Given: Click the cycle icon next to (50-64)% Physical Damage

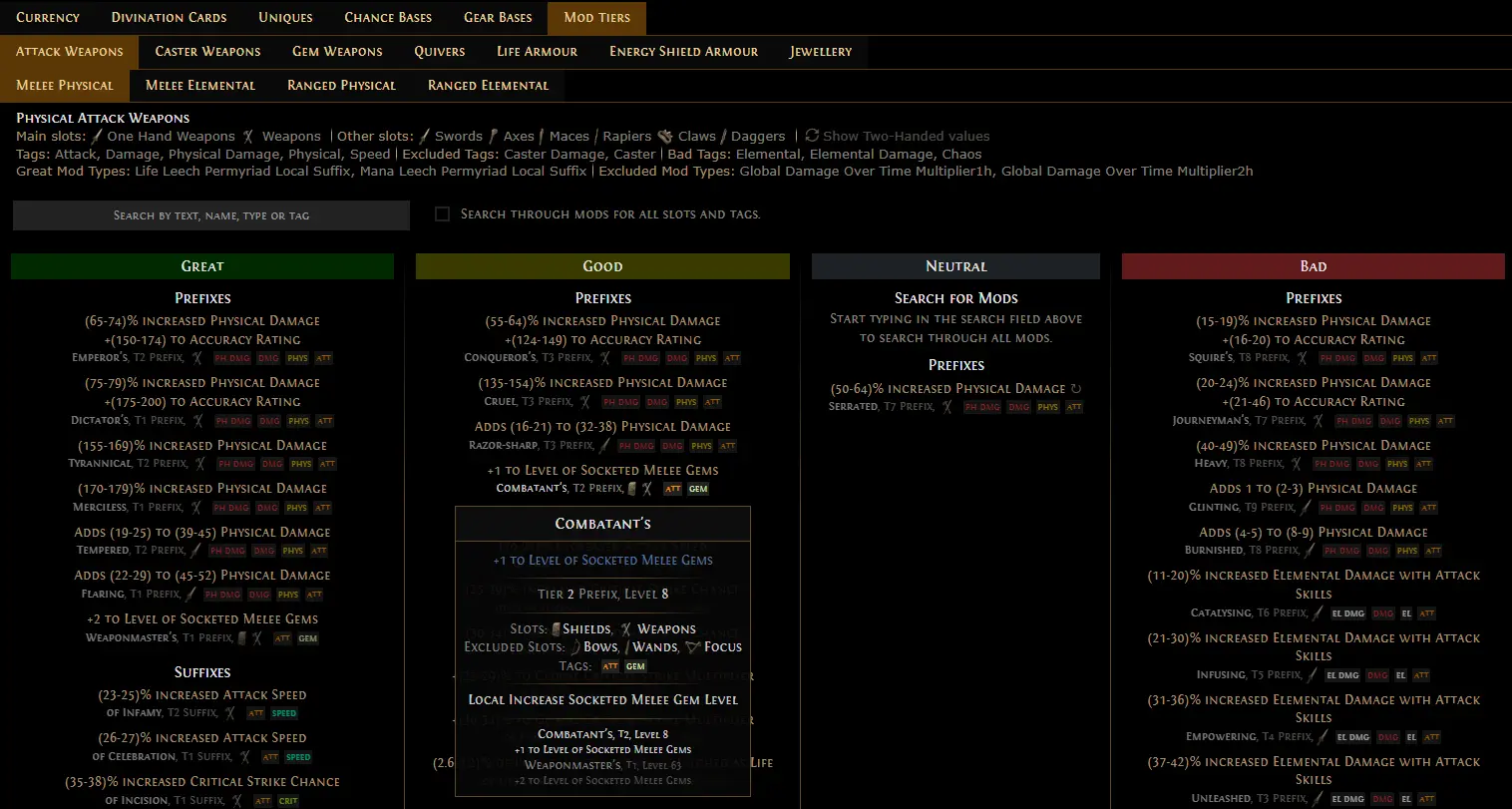Looking at the screenshot, I should [x=1076, y=389].
